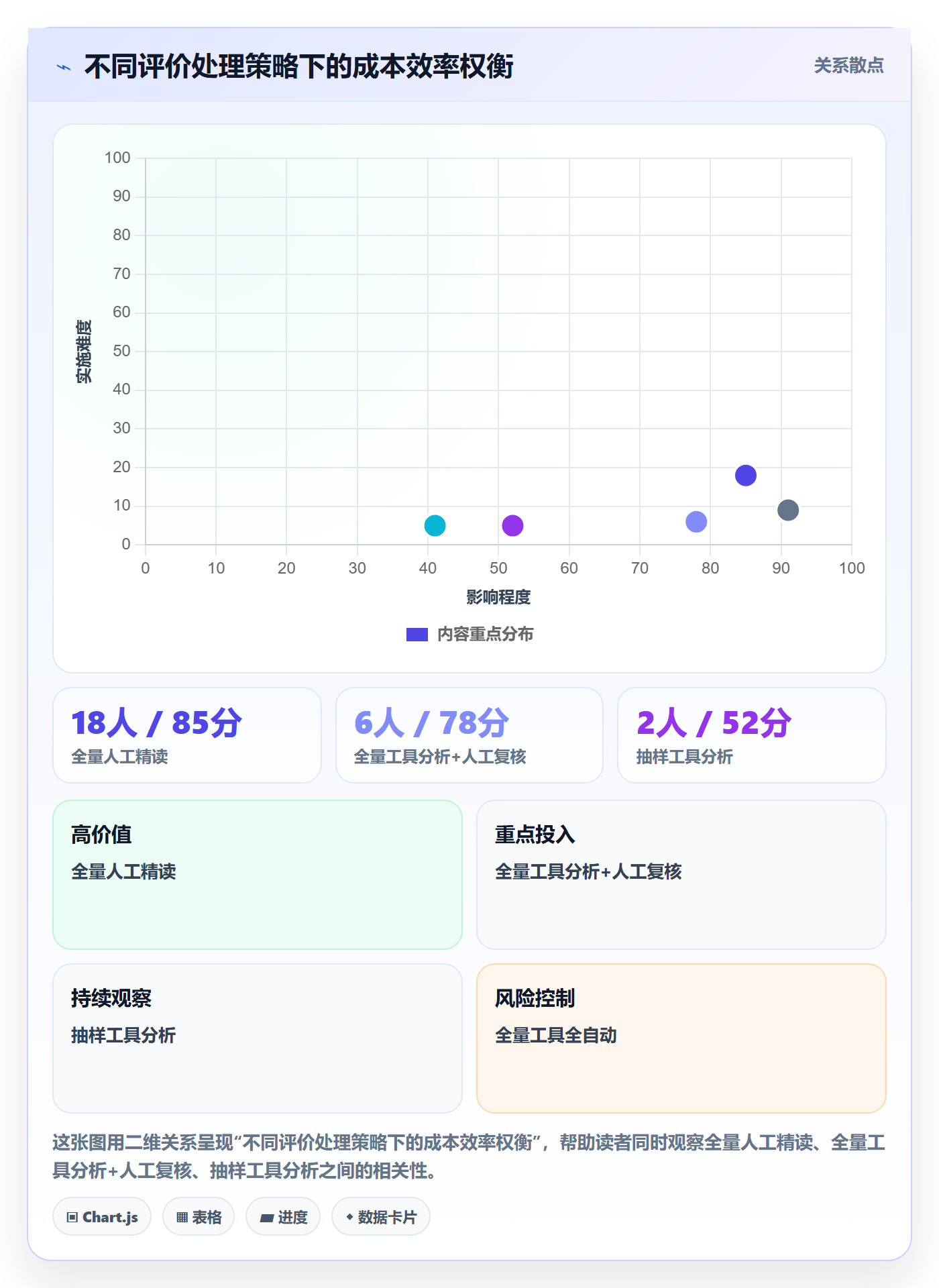Click 抽样工具分析 text under 2人 / 52分
This screenshot has width=939, height=1288.
click(x=684, y=757)
